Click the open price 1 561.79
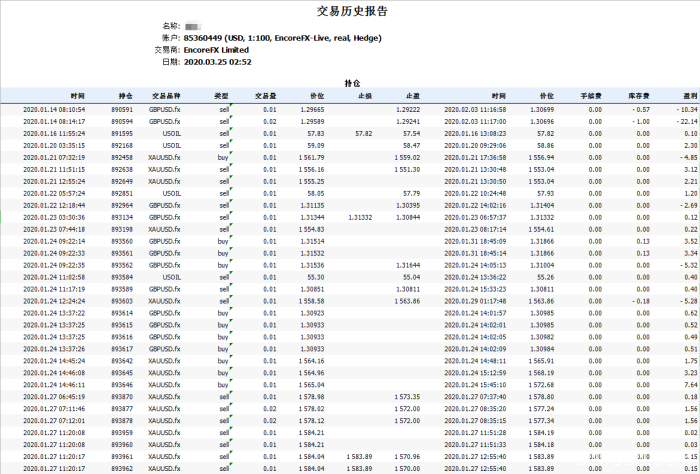This screenshot has height=474, width=700. [312, 158]
